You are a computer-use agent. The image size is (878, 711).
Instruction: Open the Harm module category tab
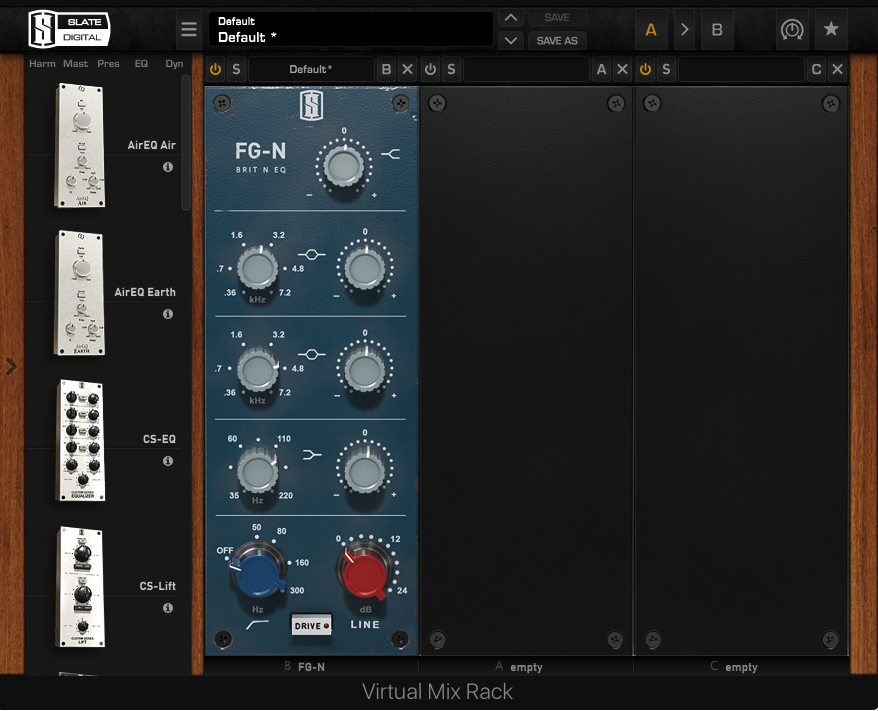(x=42, y=64)
